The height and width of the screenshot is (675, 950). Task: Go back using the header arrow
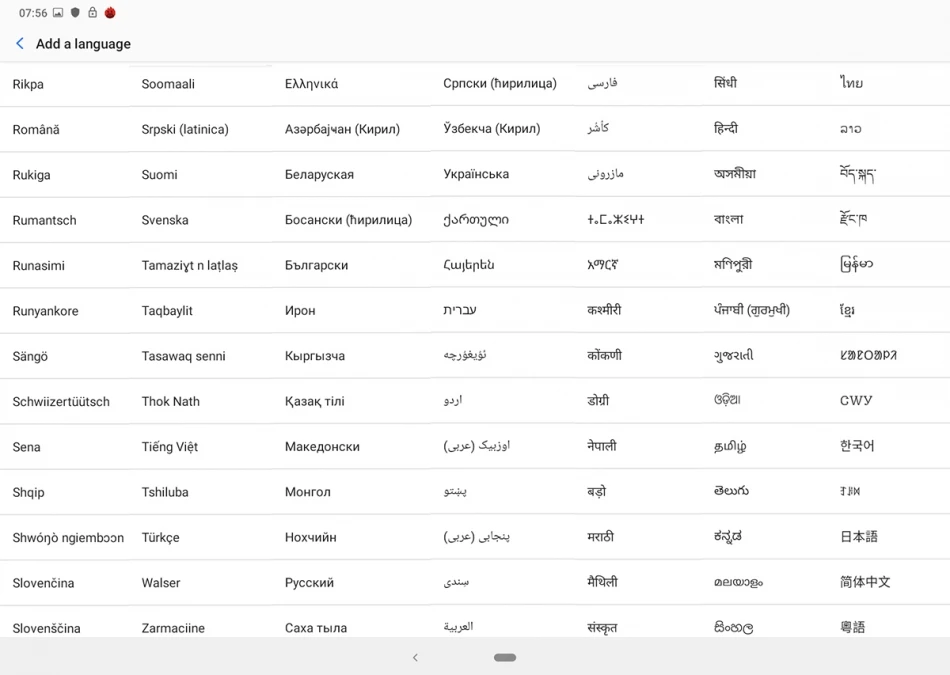click(x=20, y=44)
